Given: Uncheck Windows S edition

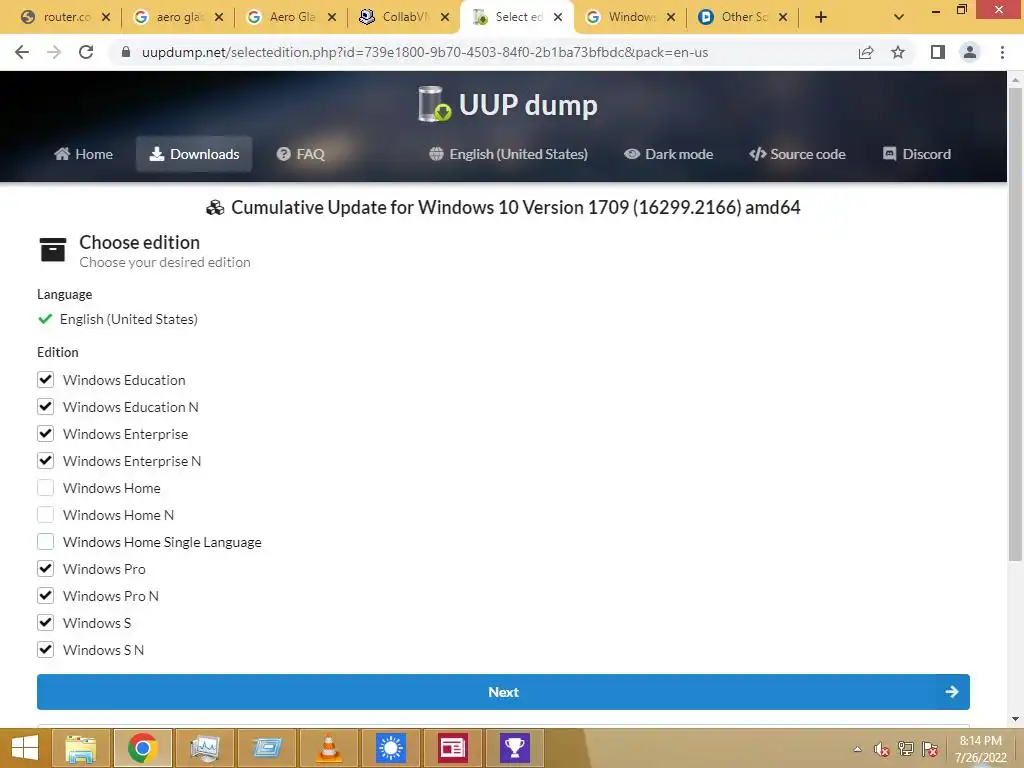Looking at the screenshot, I should point(45,622).
